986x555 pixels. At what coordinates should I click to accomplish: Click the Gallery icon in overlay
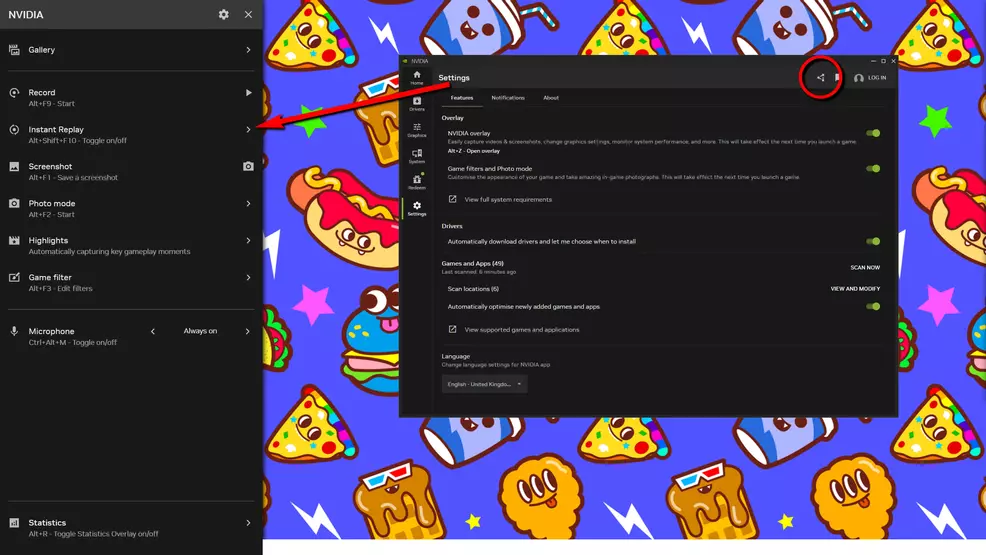pos(14,50)
